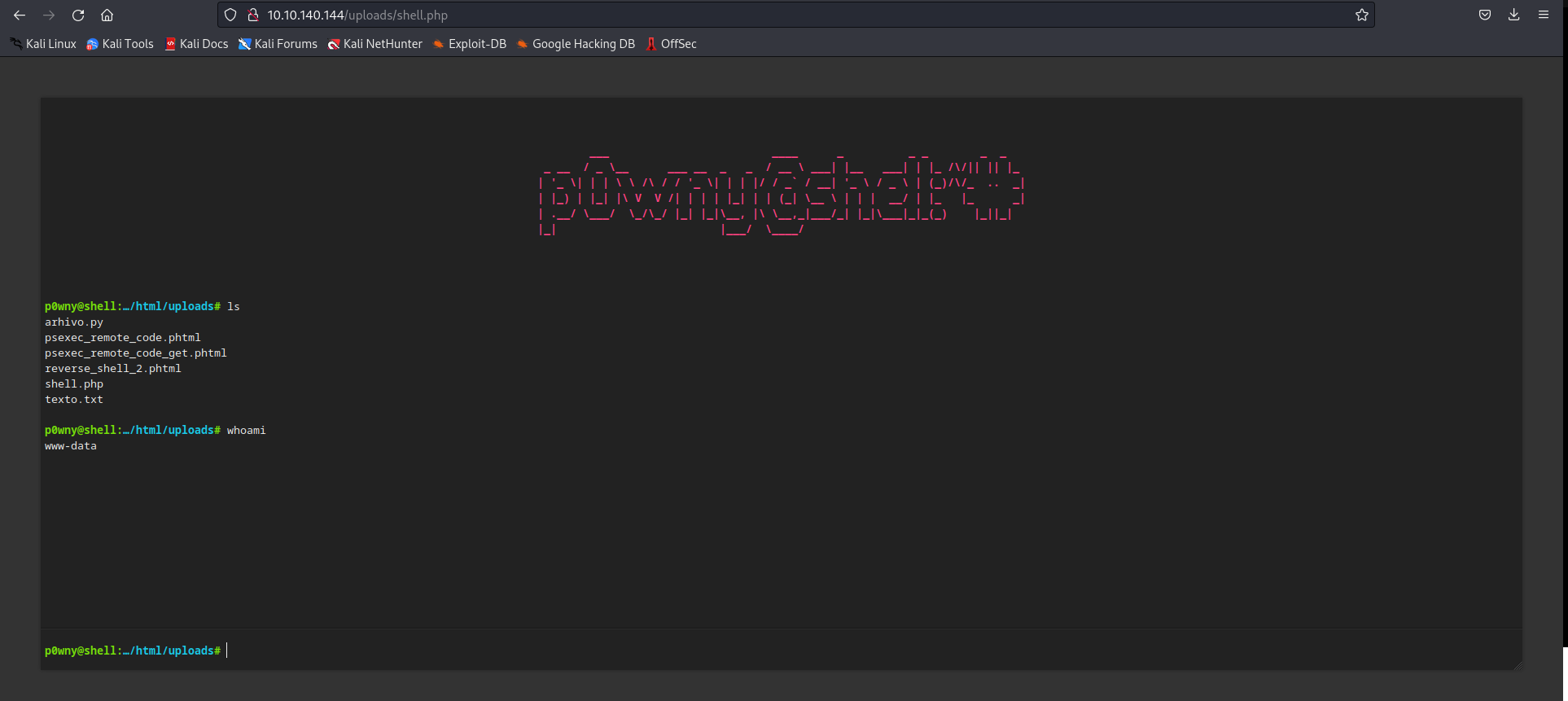The width and height of the screenshot is (1568, 701).
Task: Reload the current page
Action: 78,15
